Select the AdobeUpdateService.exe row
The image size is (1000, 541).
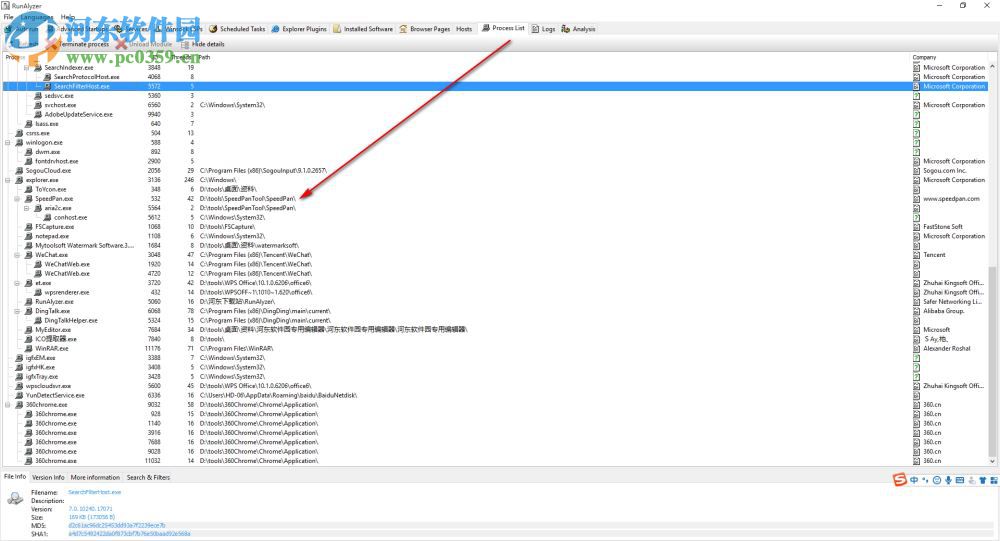496,114
